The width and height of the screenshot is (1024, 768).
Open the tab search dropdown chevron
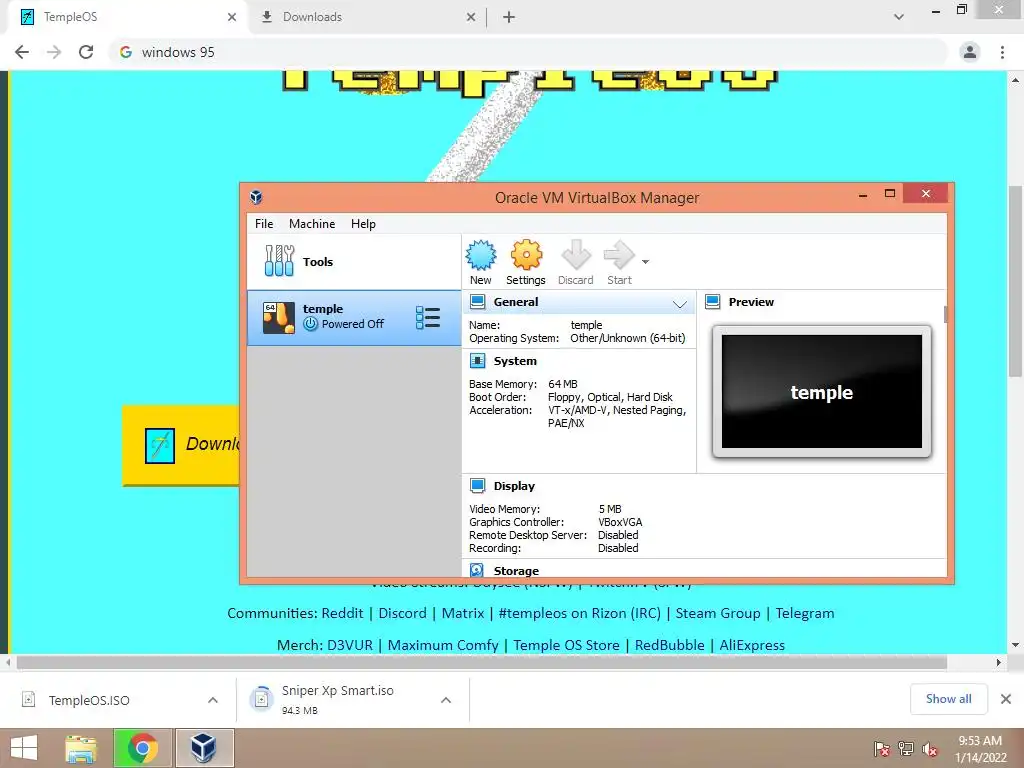click(899, 17)
